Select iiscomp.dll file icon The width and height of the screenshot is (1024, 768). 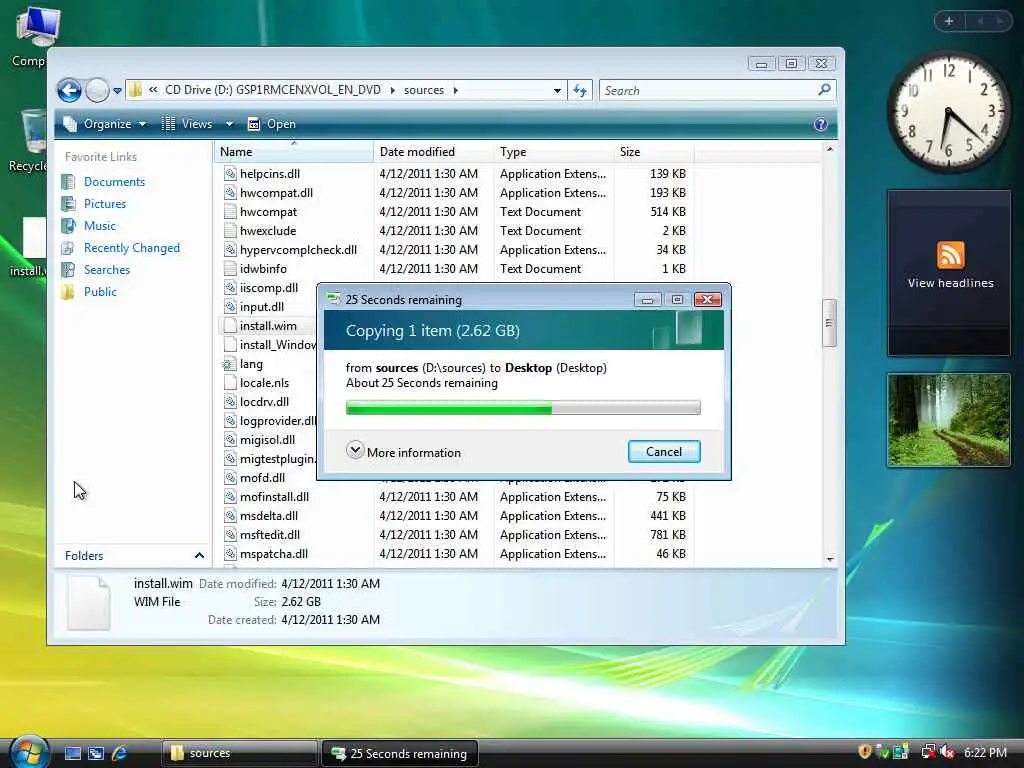click(x=230, y=287)
